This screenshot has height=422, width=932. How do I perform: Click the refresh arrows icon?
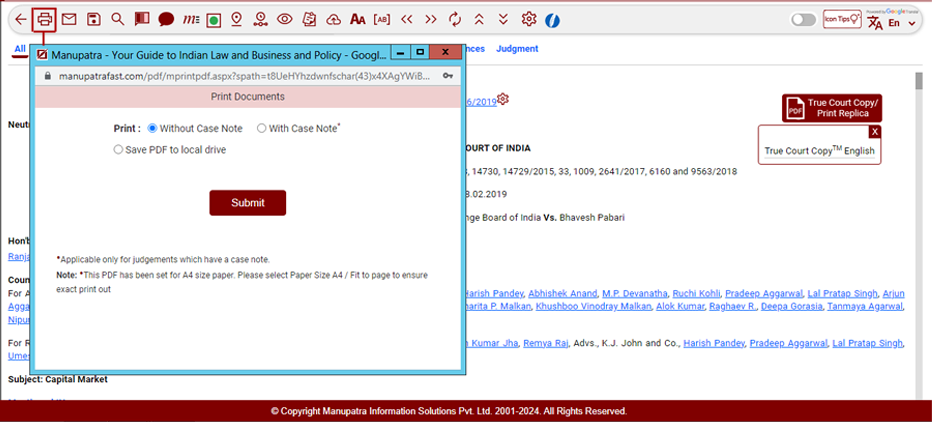(x=455, y=19)
